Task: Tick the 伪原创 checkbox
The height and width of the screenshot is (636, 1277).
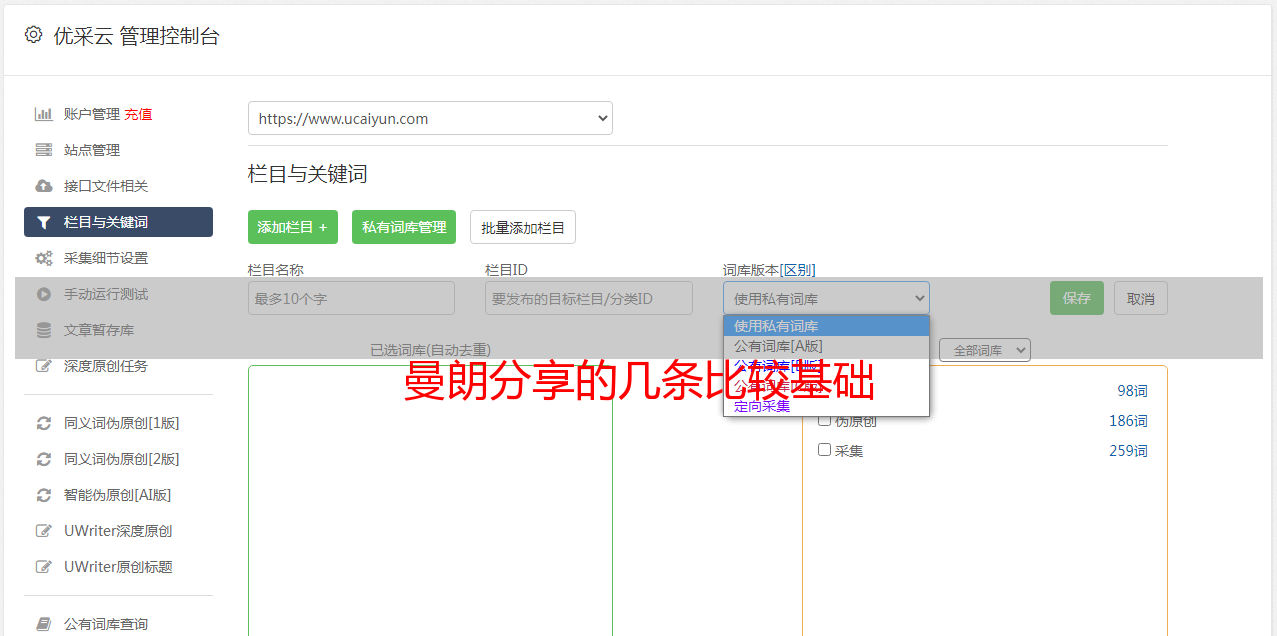Action: click(x=825, y=420)
